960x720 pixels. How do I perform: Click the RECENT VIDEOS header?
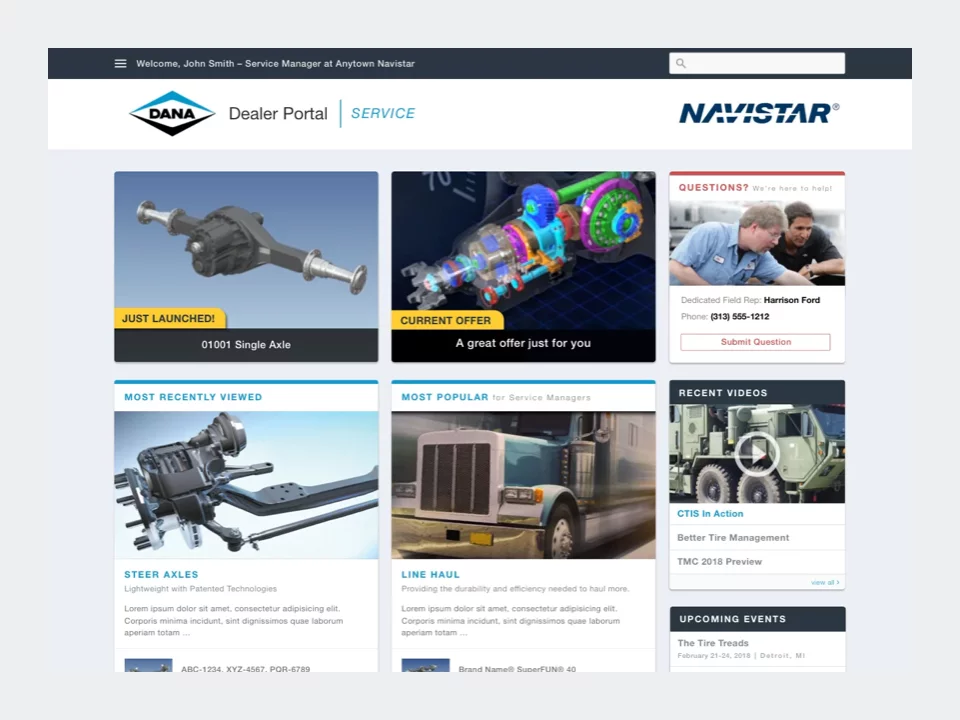757,392
